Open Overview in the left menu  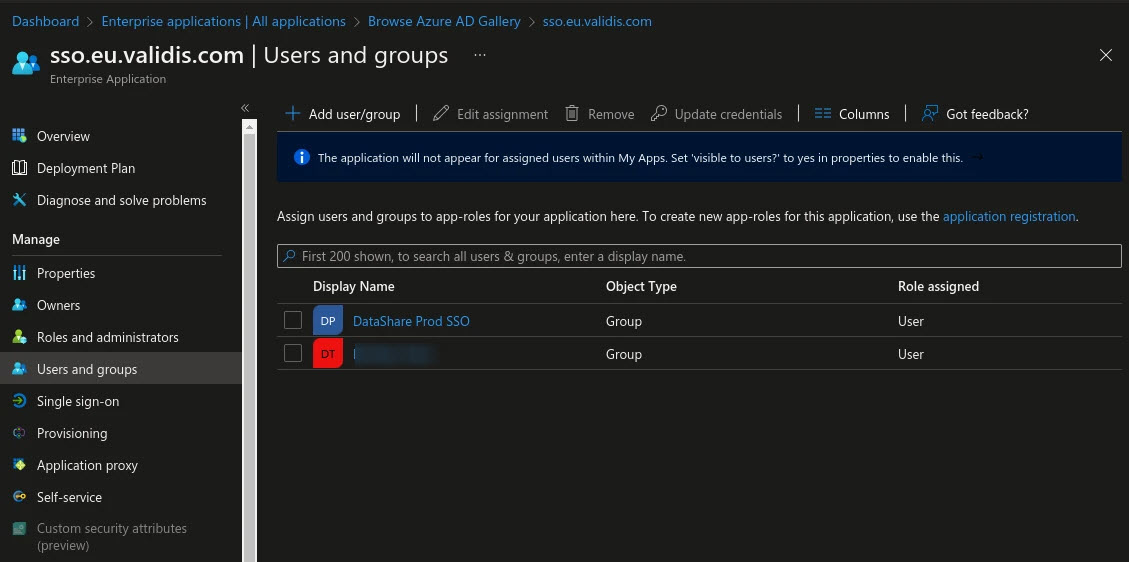pyautogui.click(x=63, y=136)
